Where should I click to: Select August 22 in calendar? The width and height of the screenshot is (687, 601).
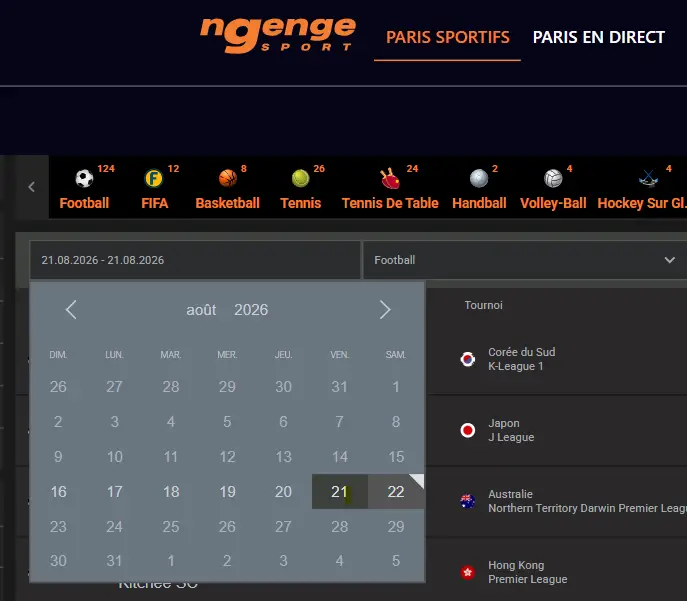click(396, 491)
